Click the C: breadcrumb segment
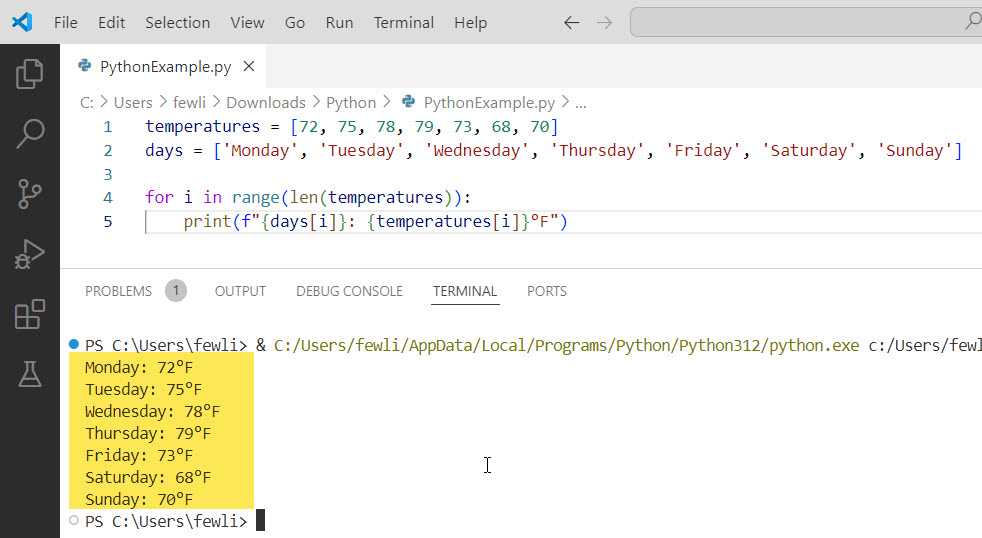Image resolution: width=982 pixels, height=538 pixels. pos(86,103)
